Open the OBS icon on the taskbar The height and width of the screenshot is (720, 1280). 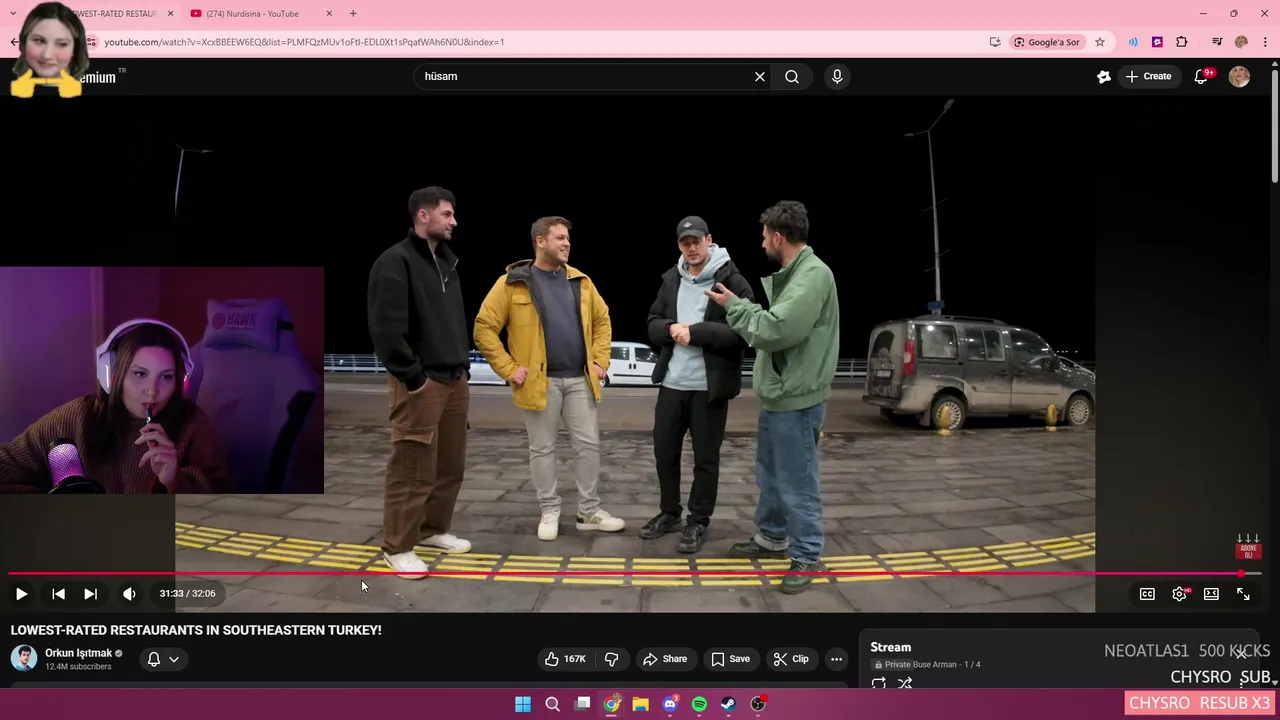coord(758,704)
